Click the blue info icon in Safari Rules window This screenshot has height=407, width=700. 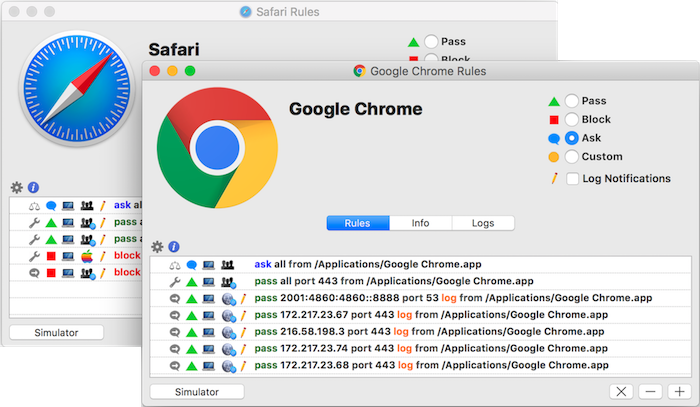tap(33, 187)
